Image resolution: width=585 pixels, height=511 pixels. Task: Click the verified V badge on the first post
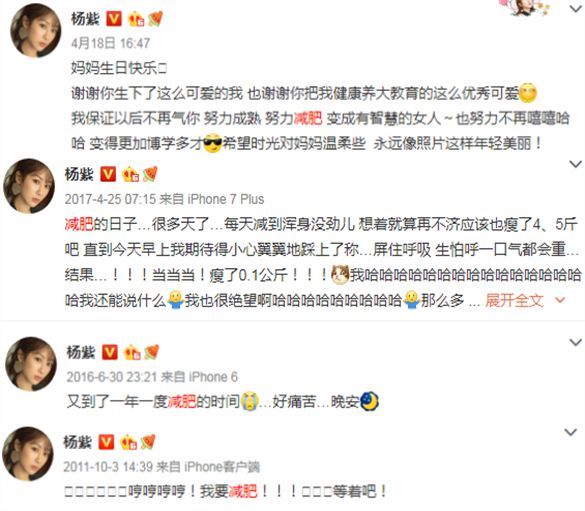tap(114, 19)
